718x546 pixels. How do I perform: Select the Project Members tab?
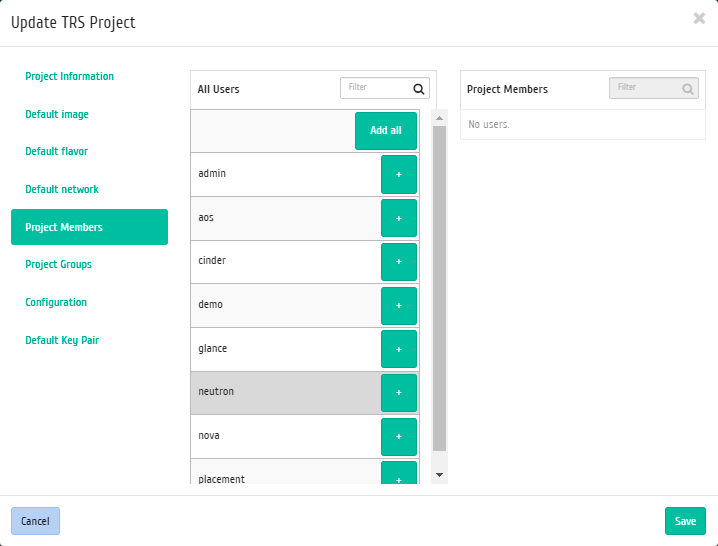tap(89, 227)
